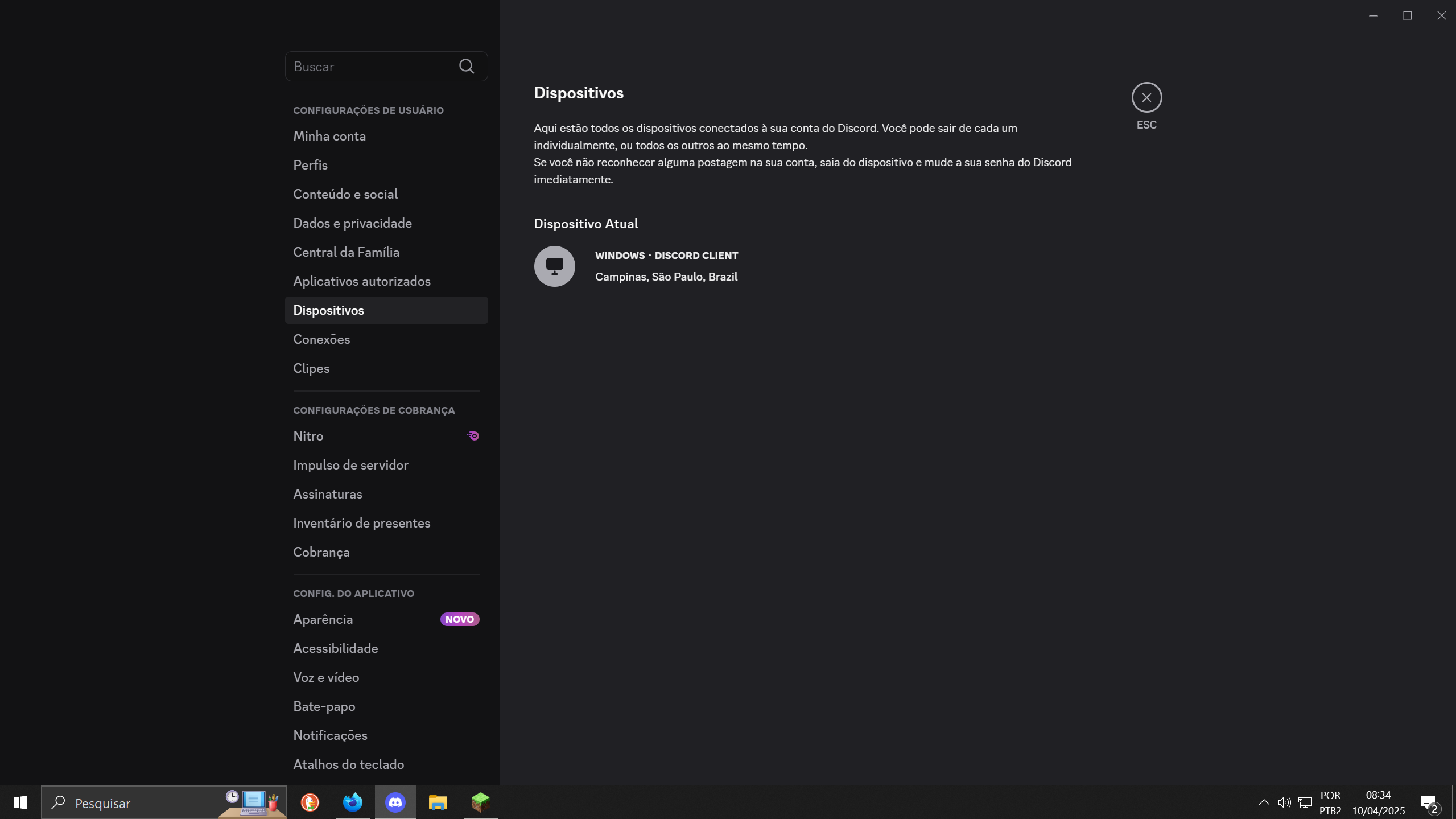Open Minecraft grass block taskbar icon
The width and height of the screenshot is (1456, 819).
coord(481,802)
